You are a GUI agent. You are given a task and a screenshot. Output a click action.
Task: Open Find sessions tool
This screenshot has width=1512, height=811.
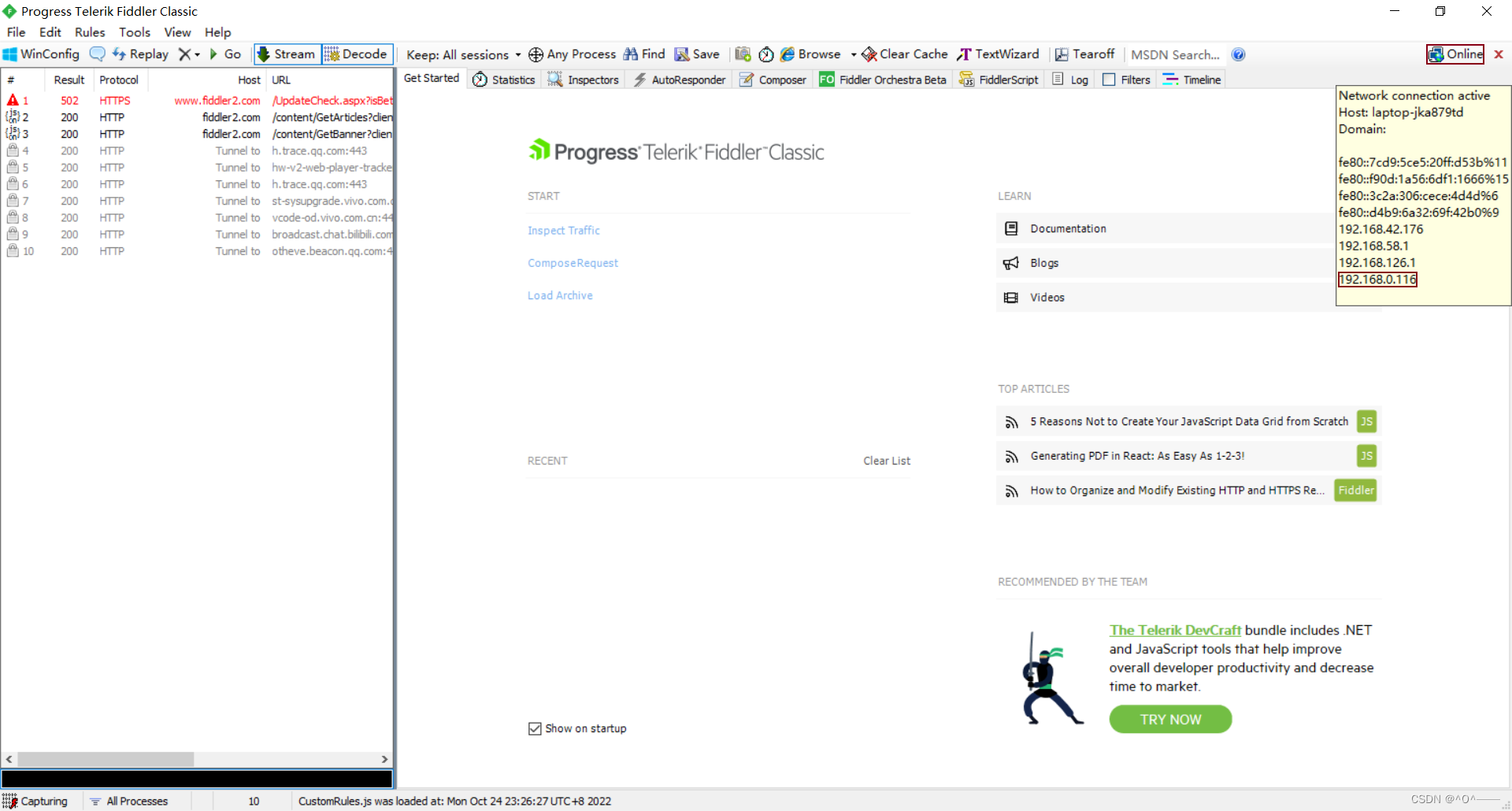[644, 54]
